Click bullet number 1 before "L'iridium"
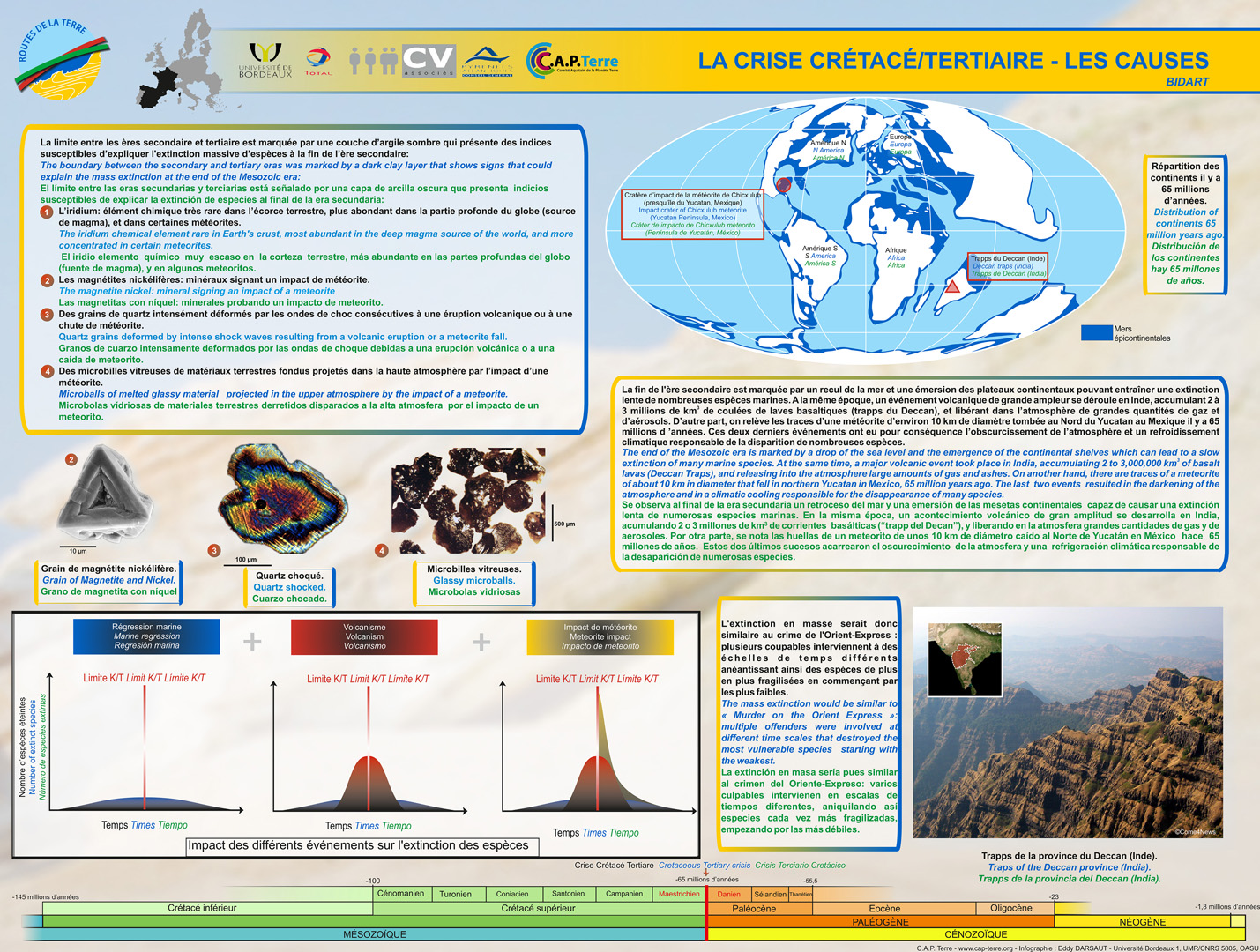 click(48, 212)
